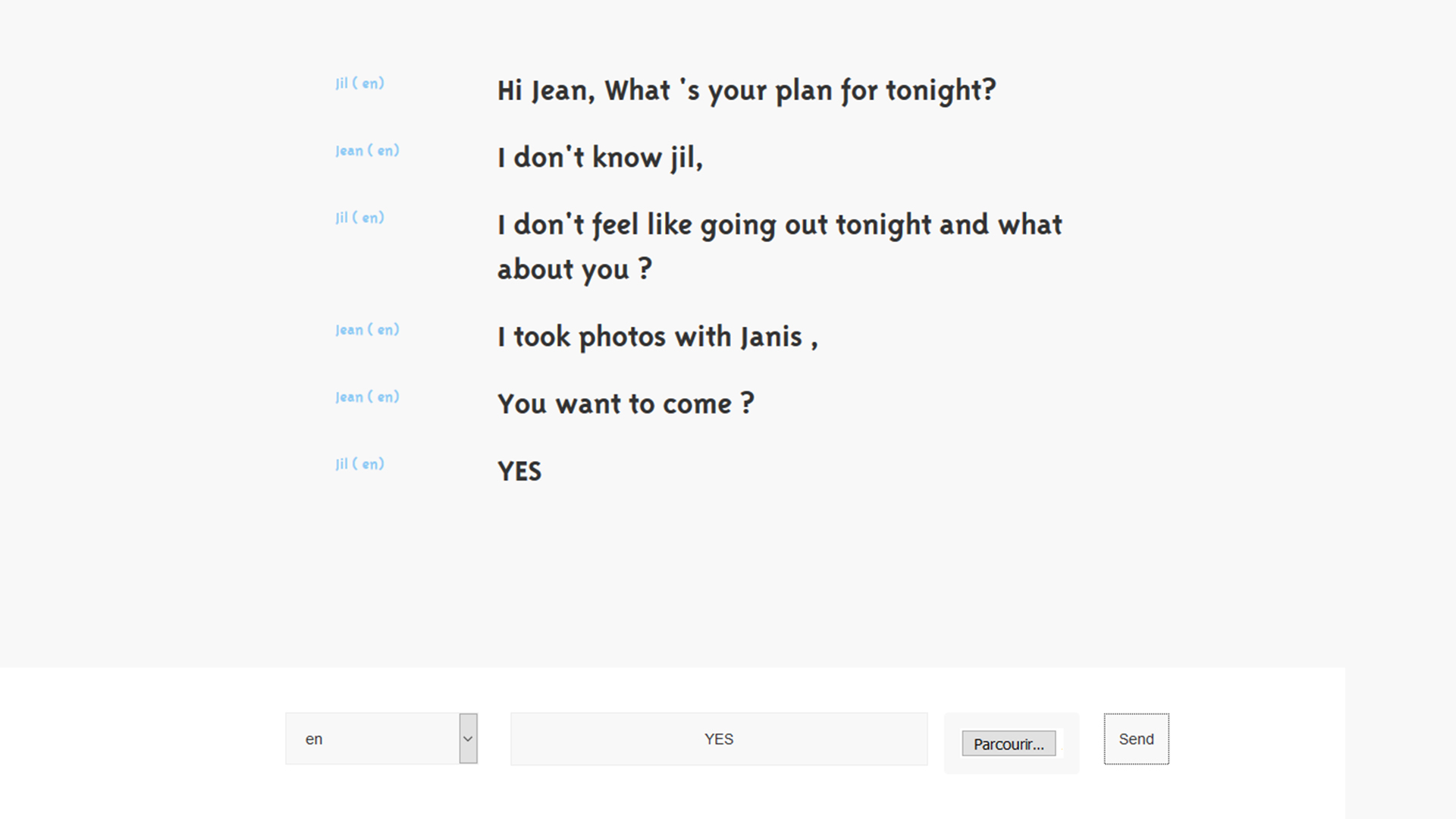Click message 'You want to come ?'

626,403
